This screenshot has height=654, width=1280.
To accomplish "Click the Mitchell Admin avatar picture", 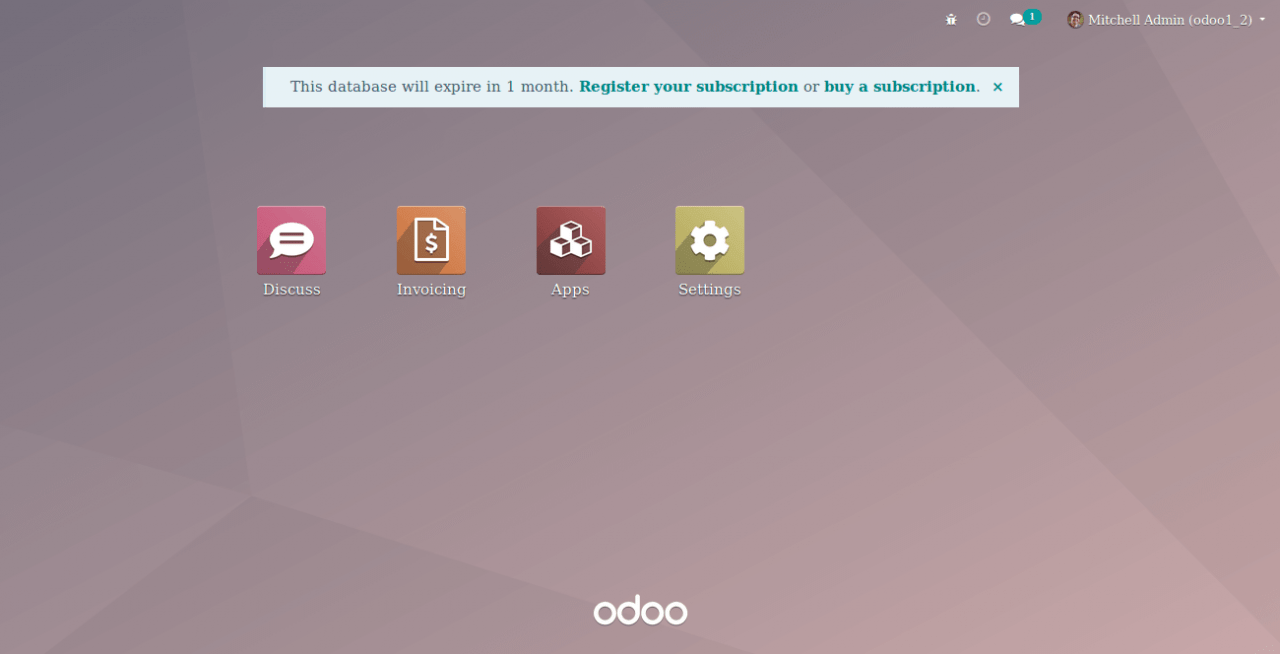I will 1074,19.
